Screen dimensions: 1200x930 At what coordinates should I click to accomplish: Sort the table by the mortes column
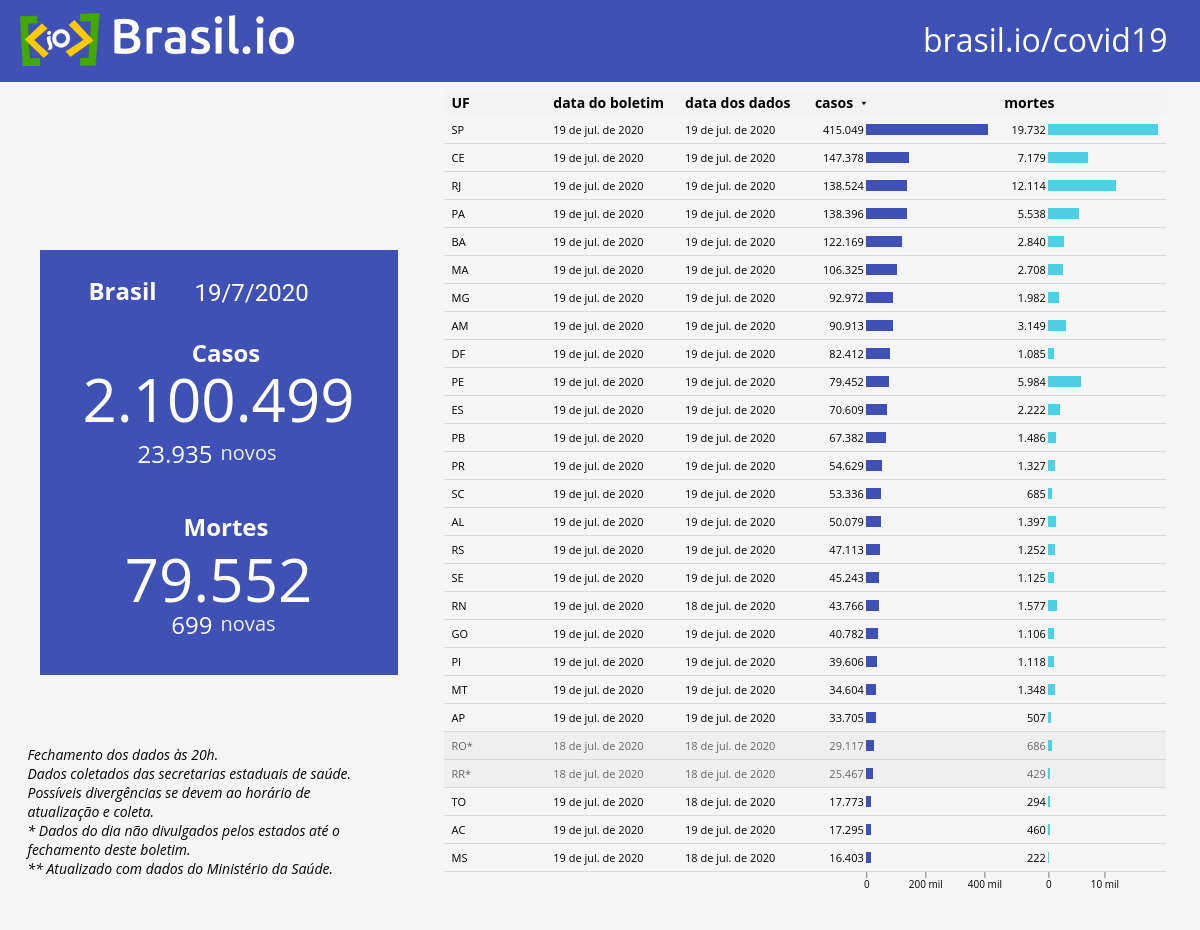1029,103
